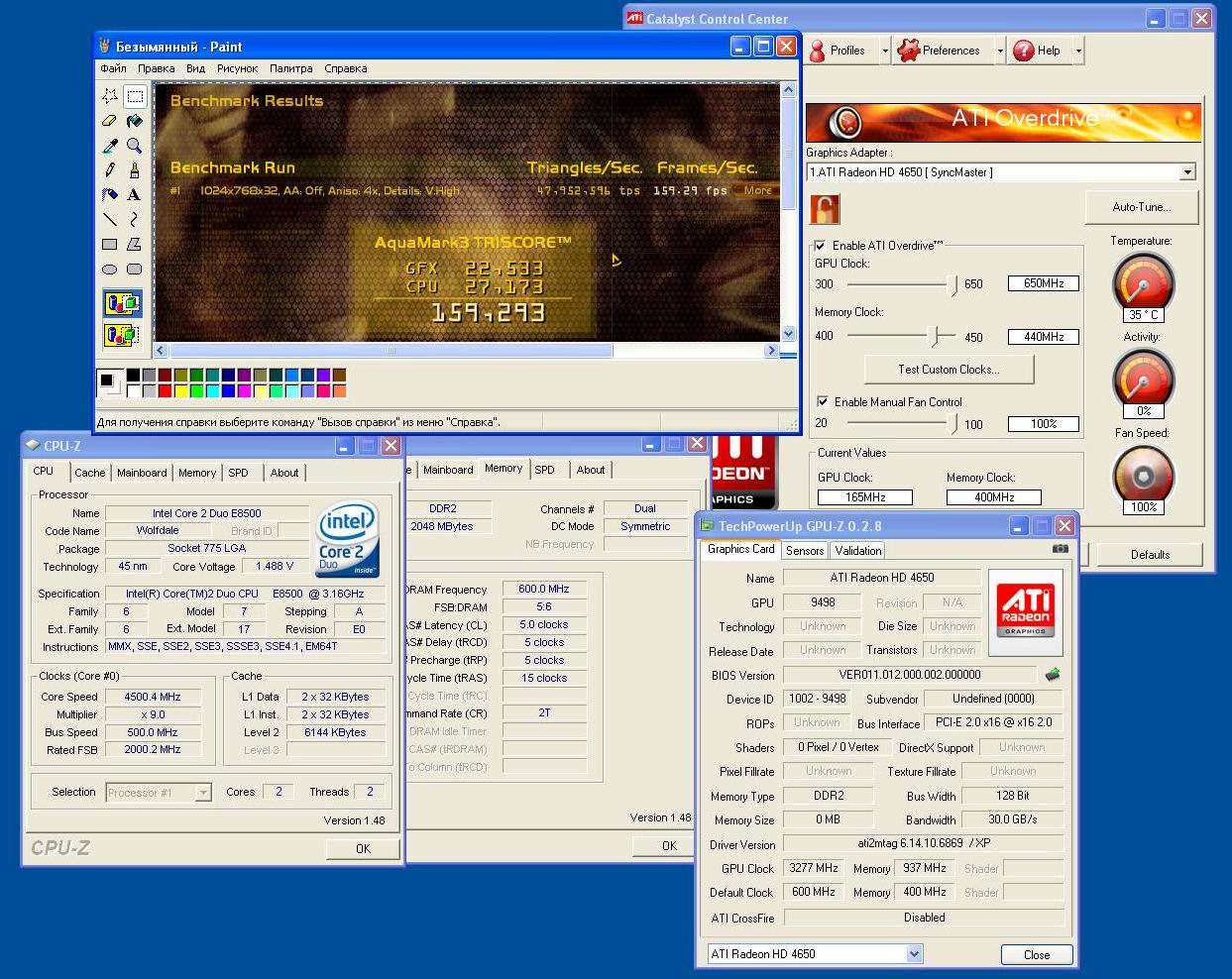Pick the Text tool (letter A)

pyautogui.click(x=135, y=195)
